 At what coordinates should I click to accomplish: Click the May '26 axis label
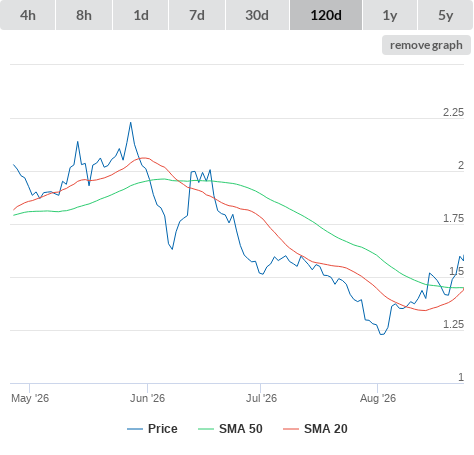click(x=30, y=398)
